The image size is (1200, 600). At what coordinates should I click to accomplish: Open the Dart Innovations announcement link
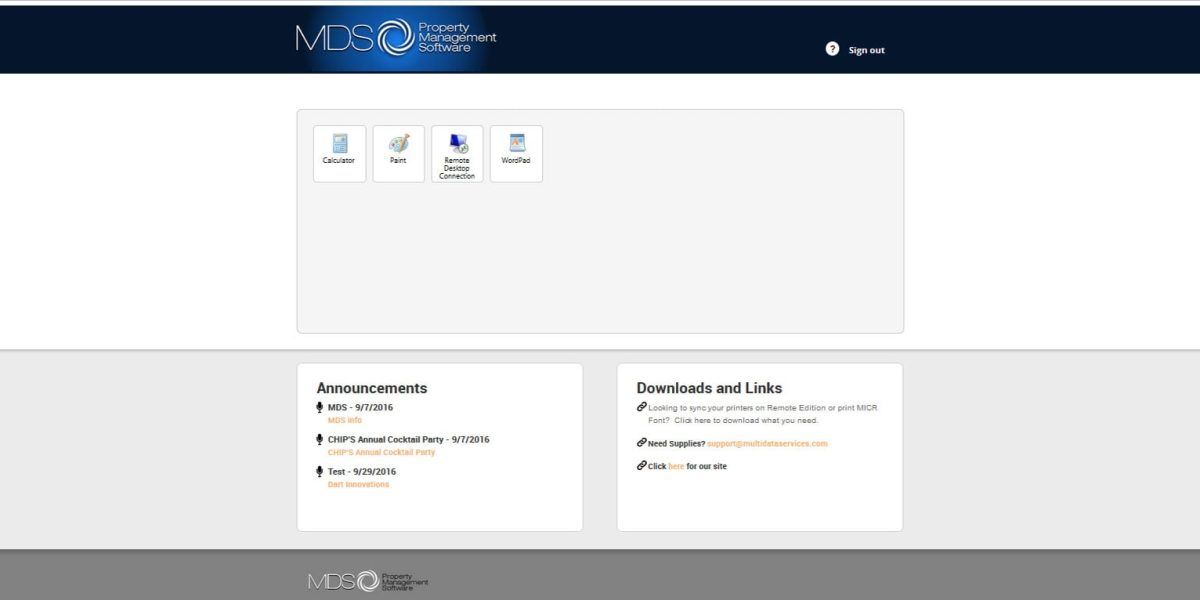point(358,484)
